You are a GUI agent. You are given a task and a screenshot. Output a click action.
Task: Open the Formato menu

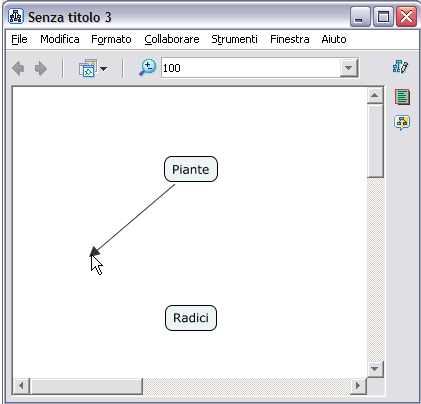(111, 39)
